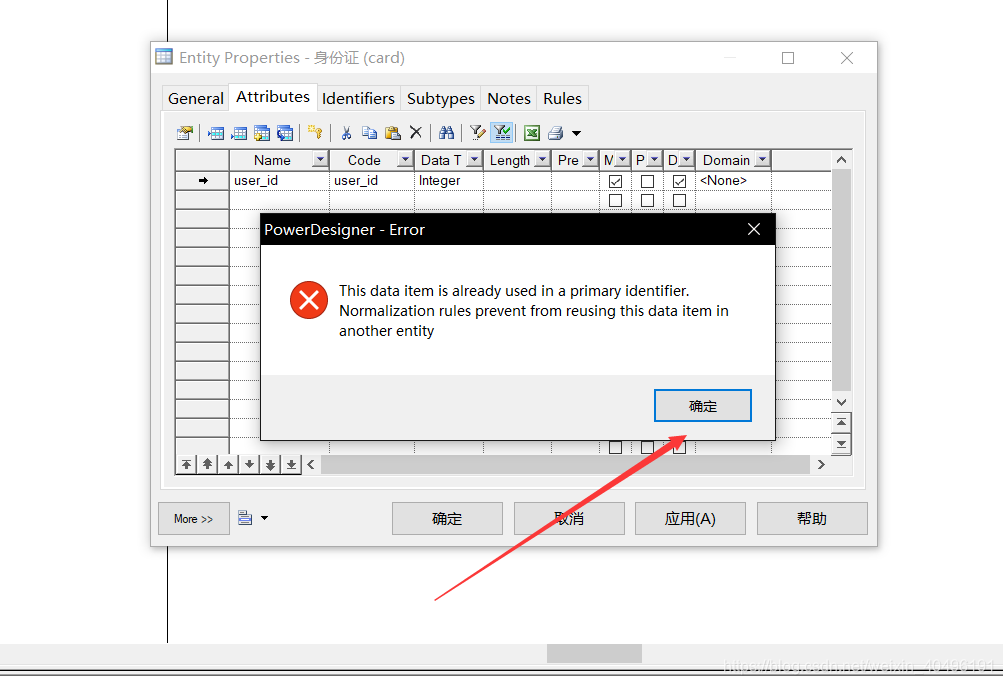
Task: Open the Domain column filter dropdown
Action: (762, 159)
